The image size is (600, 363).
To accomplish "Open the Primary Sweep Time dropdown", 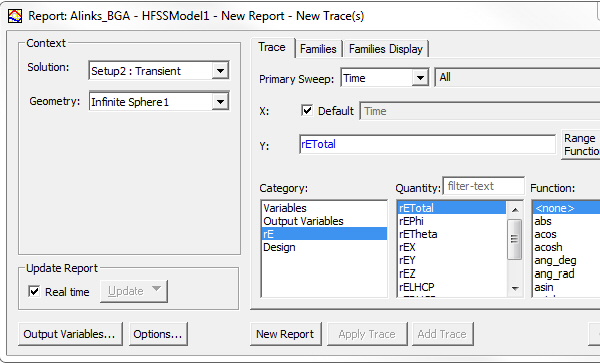I will [x=384, y=78].
